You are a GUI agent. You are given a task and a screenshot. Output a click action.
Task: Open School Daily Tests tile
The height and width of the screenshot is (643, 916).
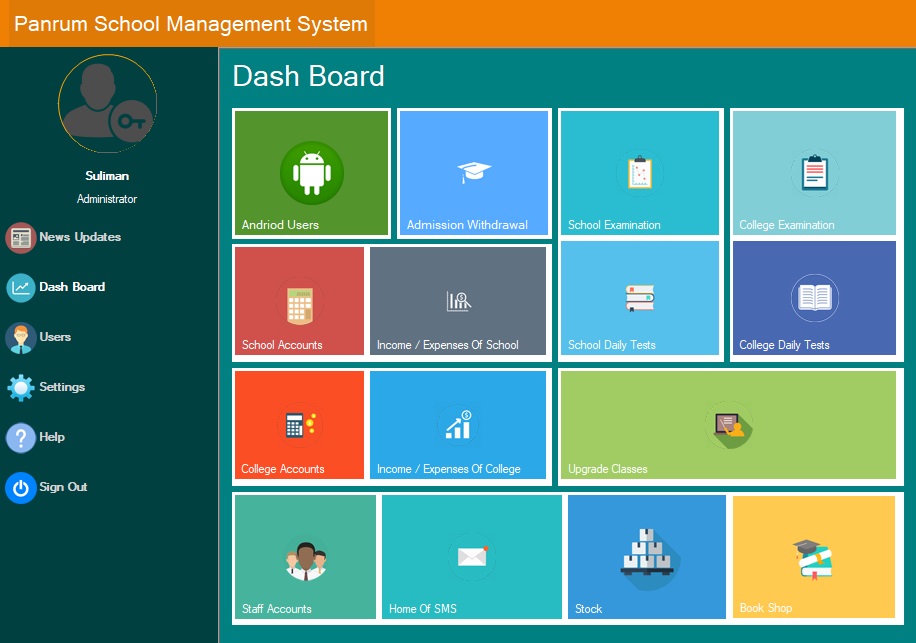tap(640, 298)
